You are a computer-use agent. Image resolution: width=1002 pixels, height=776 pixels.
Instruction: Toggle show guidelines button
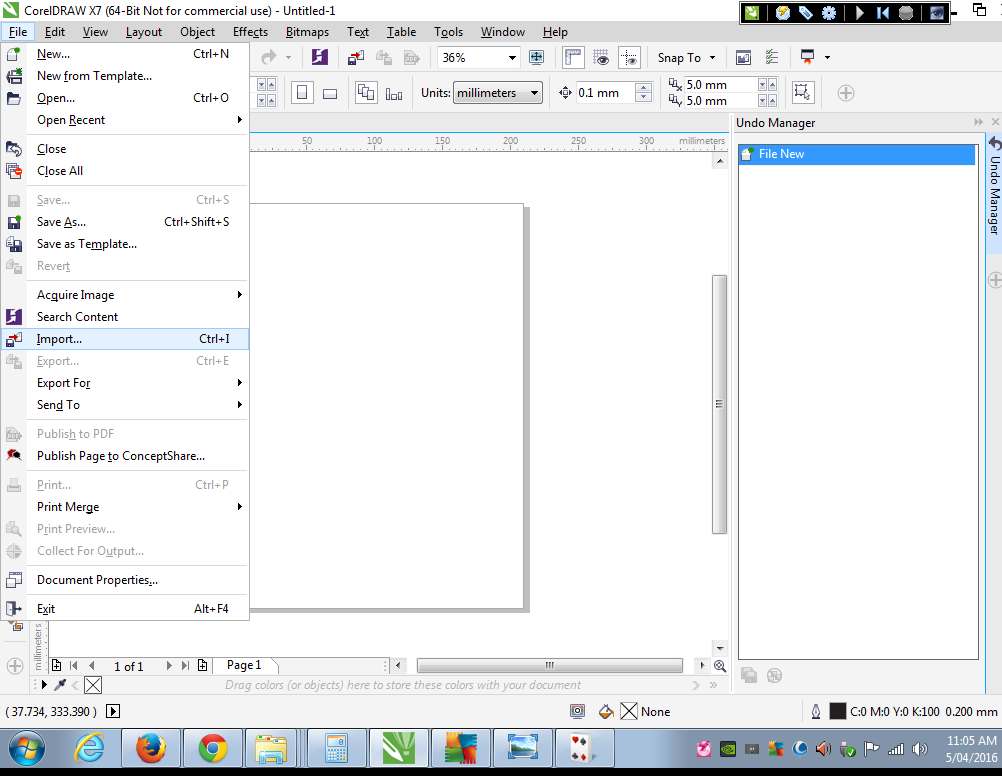coord(629,57)
